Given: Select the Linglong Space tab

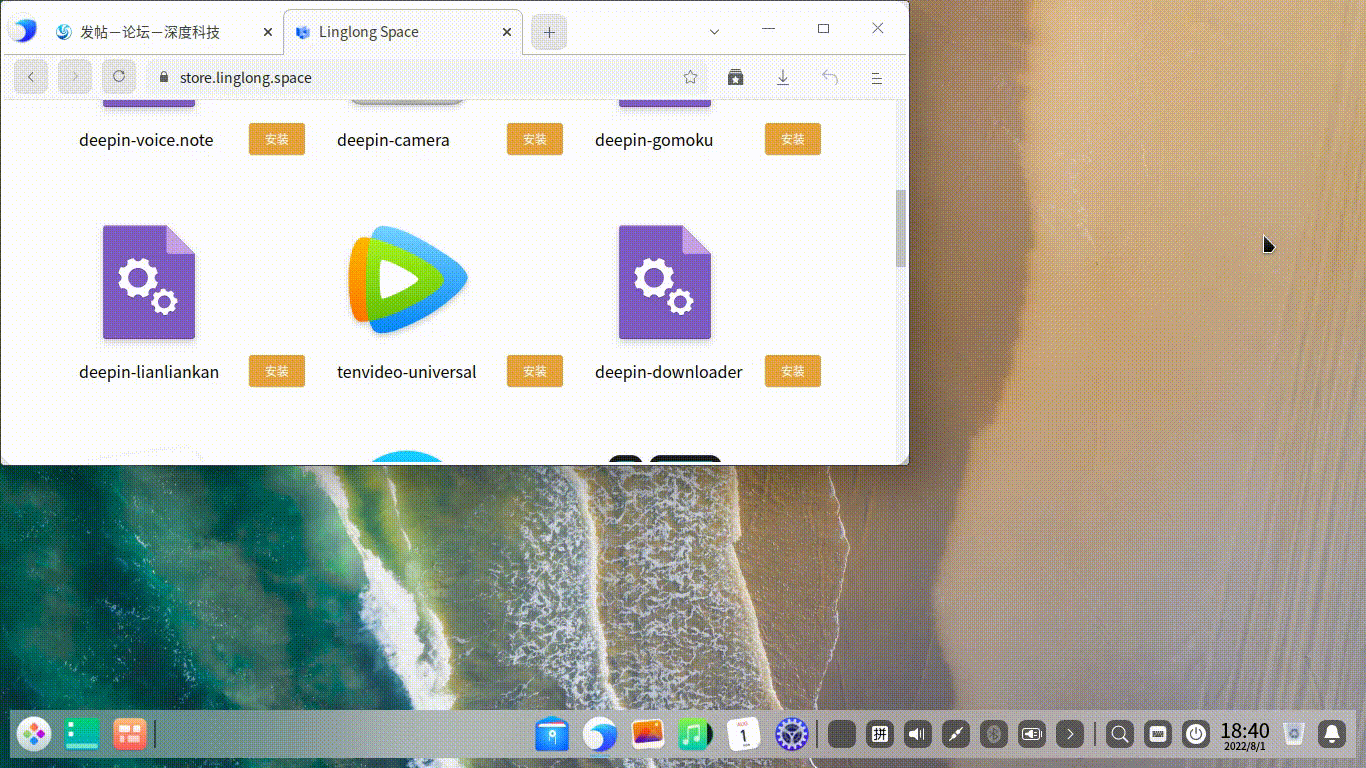Looking at the screenshot, I should (403, 32).
